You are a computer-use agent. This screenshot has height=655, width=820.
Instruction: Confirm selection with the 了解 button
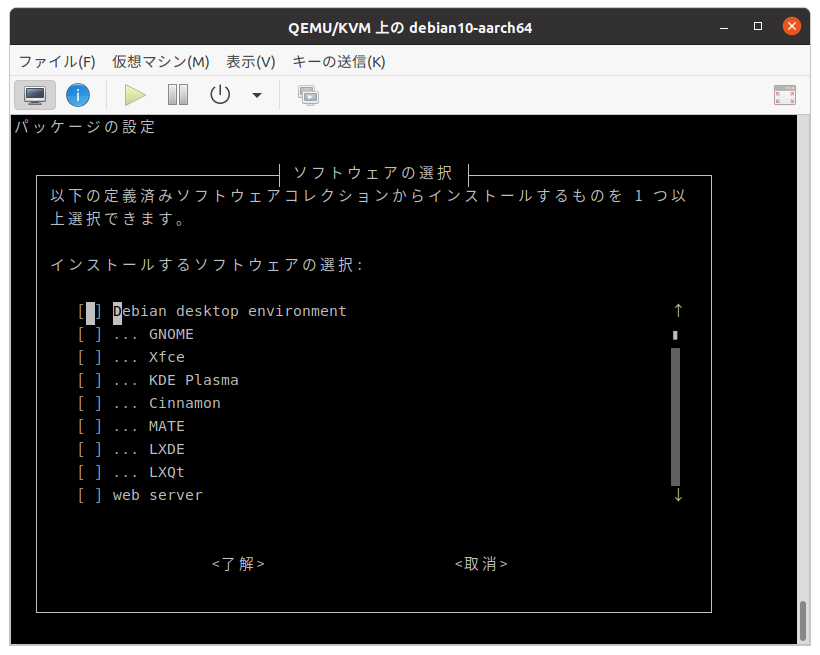[238, 563]
